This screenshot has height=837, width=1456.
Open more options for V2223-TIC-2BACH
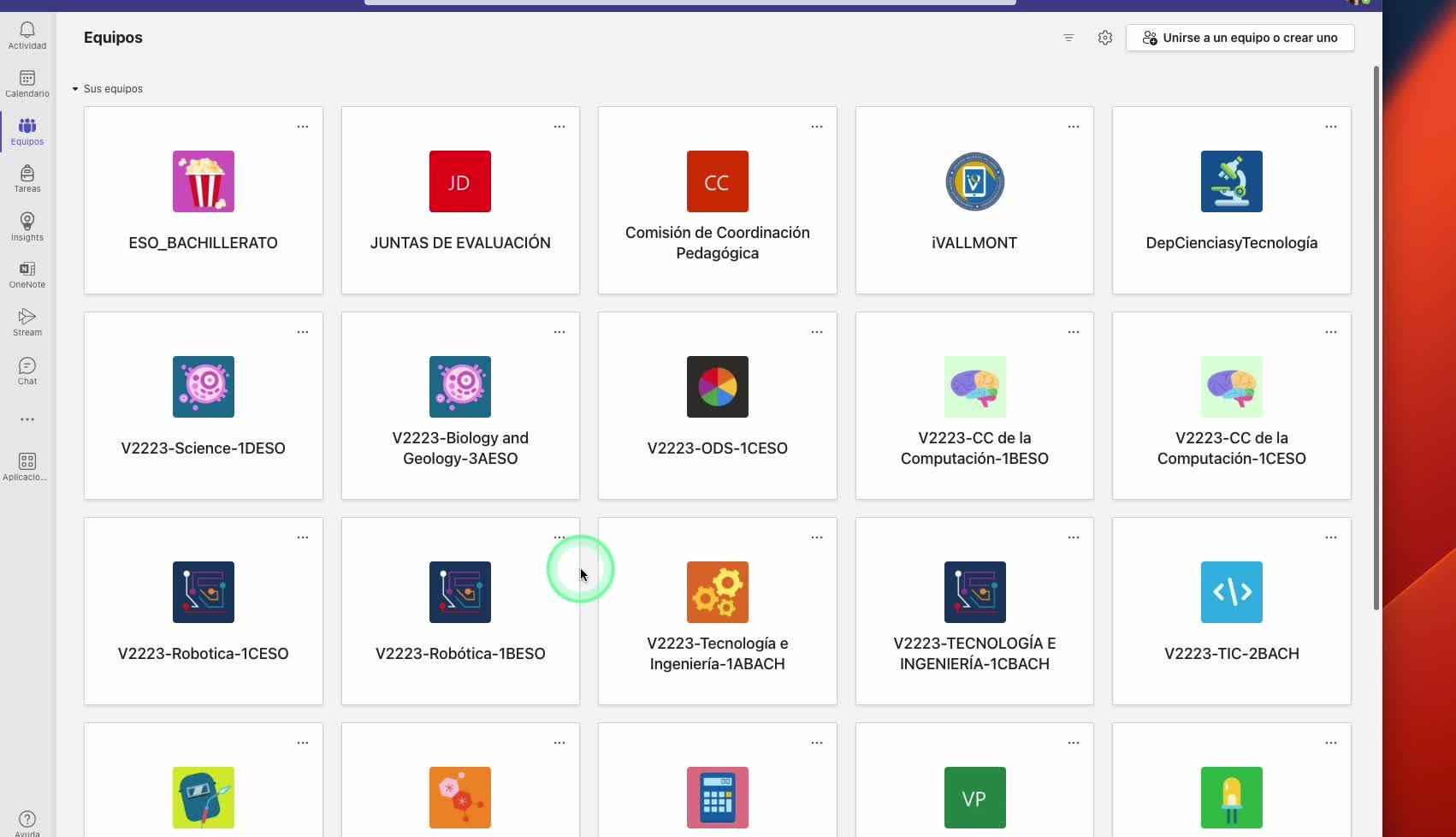(x=1331, y=537)
